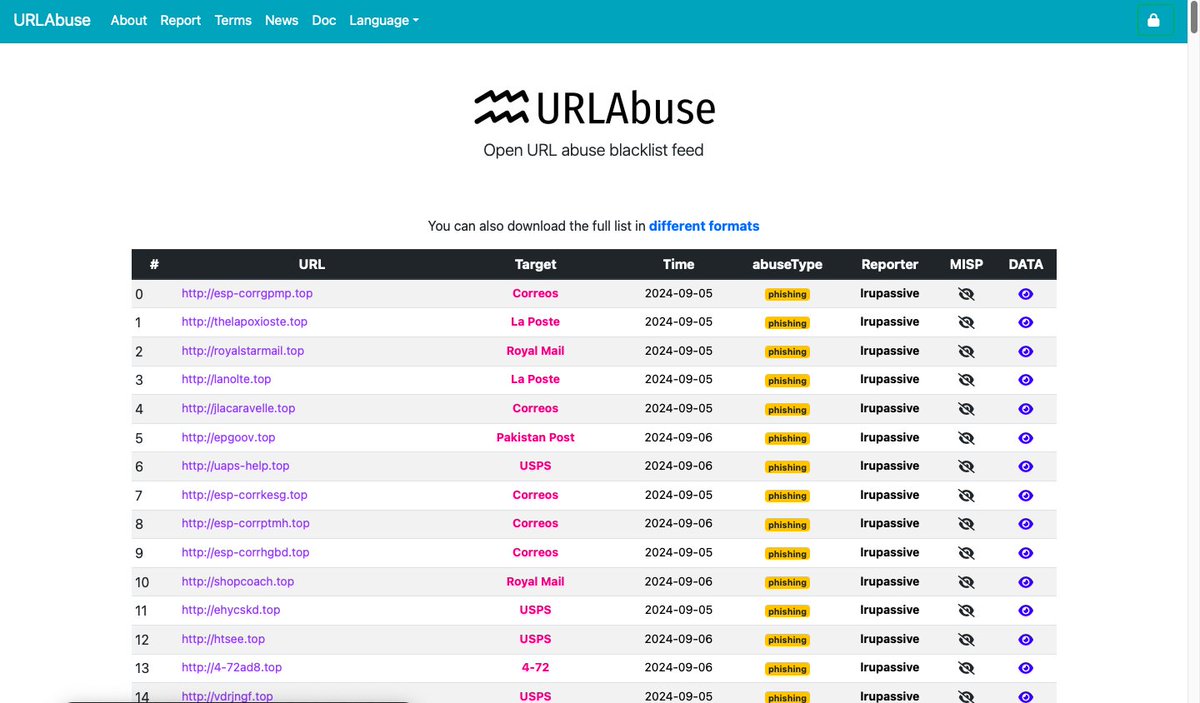Expand the Language dropdown menu
Viewport: 1200px width, 703px height.
384,20
